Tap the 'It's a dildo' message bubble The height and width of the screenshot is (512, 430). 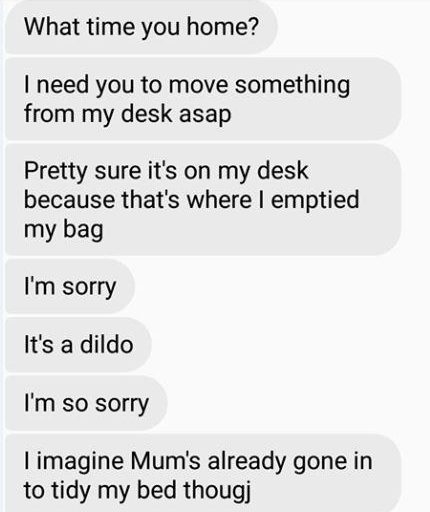click(78, 344)
